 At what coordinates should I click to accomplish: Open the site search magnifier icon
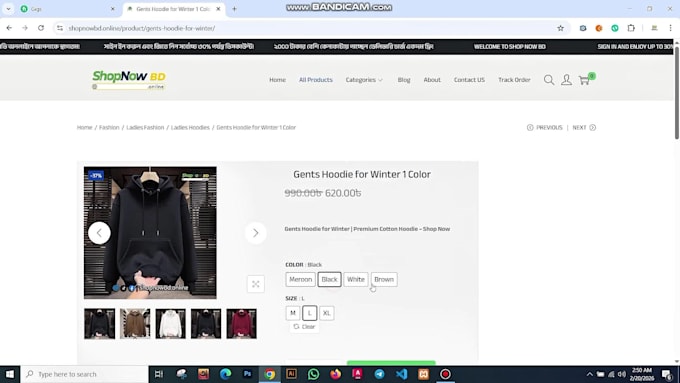(549, 80)
